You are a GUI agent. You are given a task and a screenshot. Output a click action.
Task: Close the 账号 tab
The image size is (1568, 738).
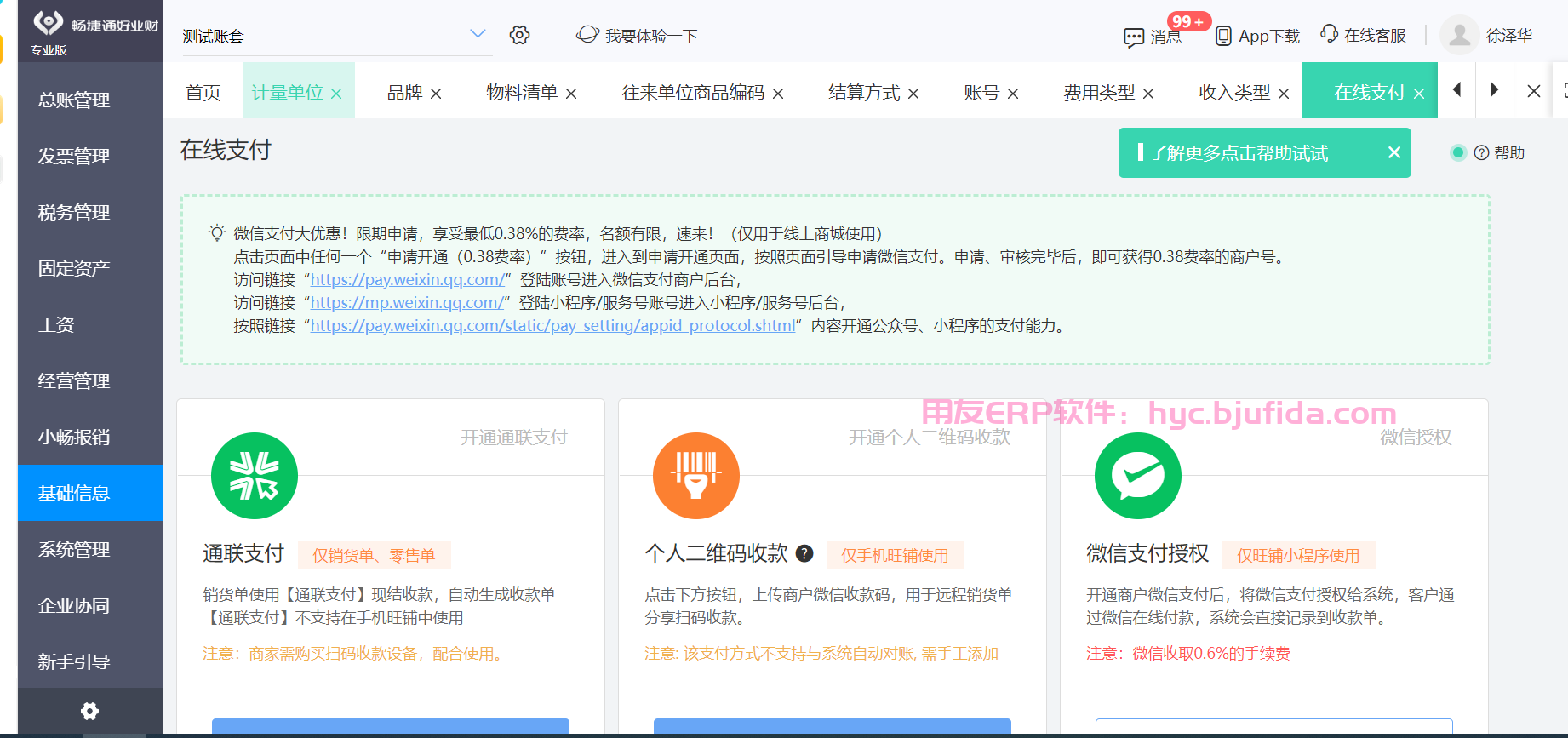pos(1013,94)
